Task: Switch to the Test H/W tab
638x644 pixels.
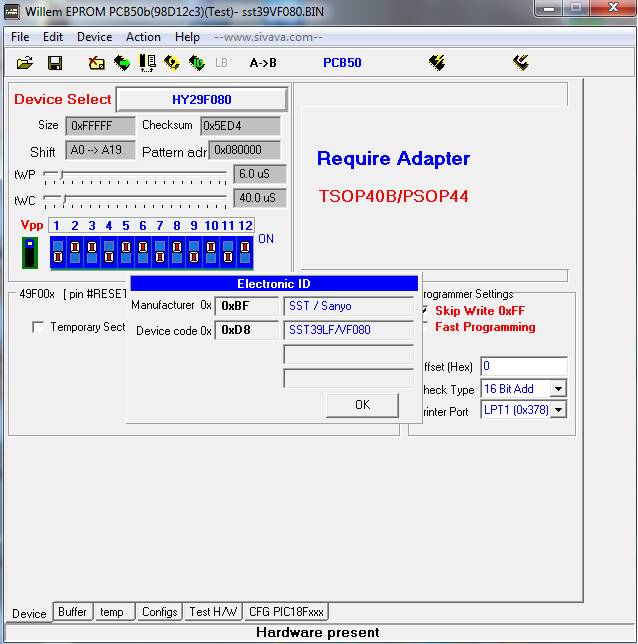Action: pos(213,612)
